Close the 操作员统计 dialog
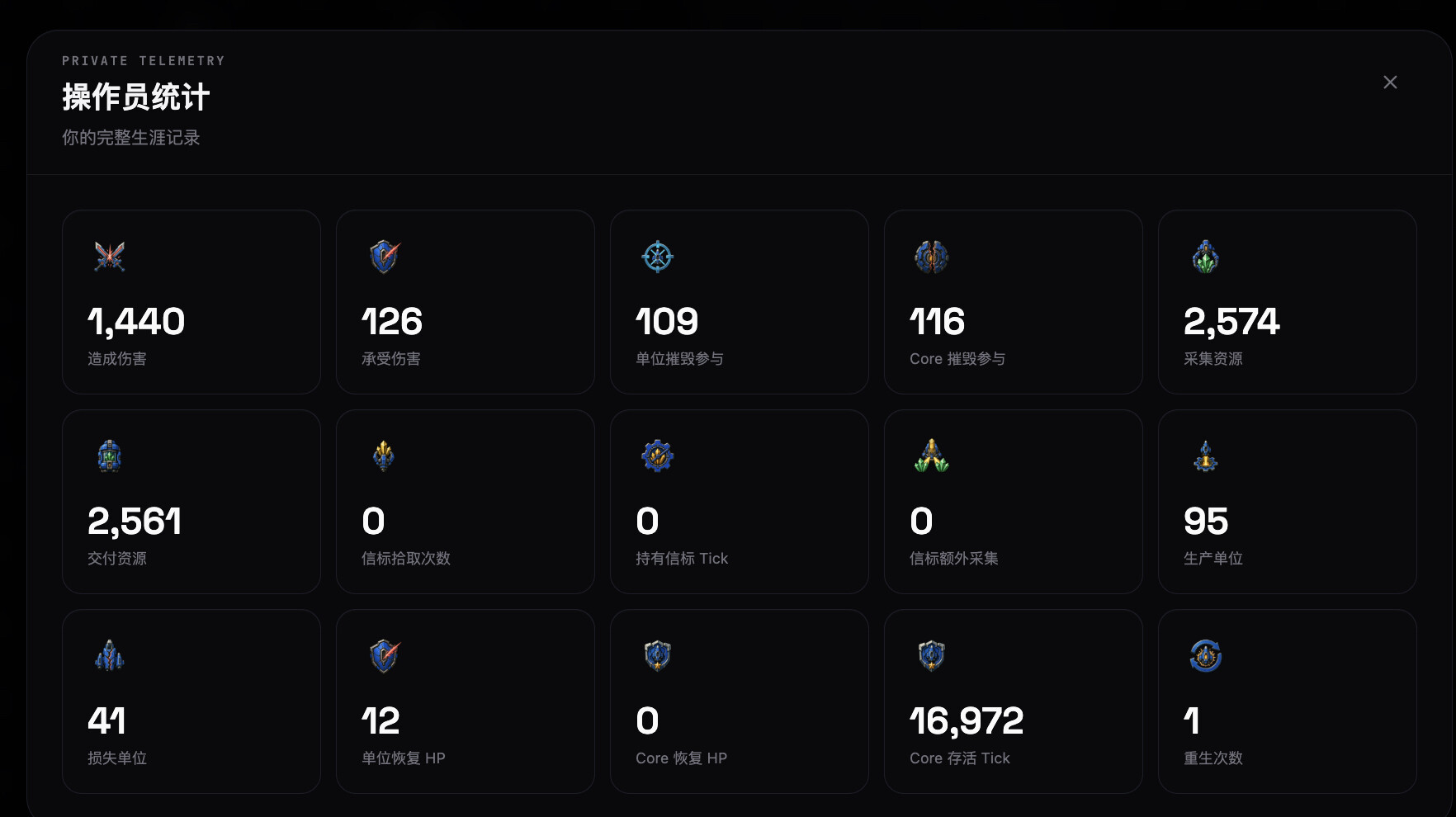The image size is (1456, 817). click(1390, 83)
